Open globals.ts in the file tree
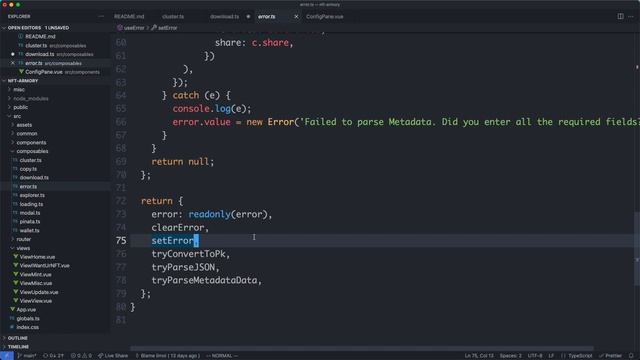The width and height of the screenshot is (640, 360). coord(28,318)
